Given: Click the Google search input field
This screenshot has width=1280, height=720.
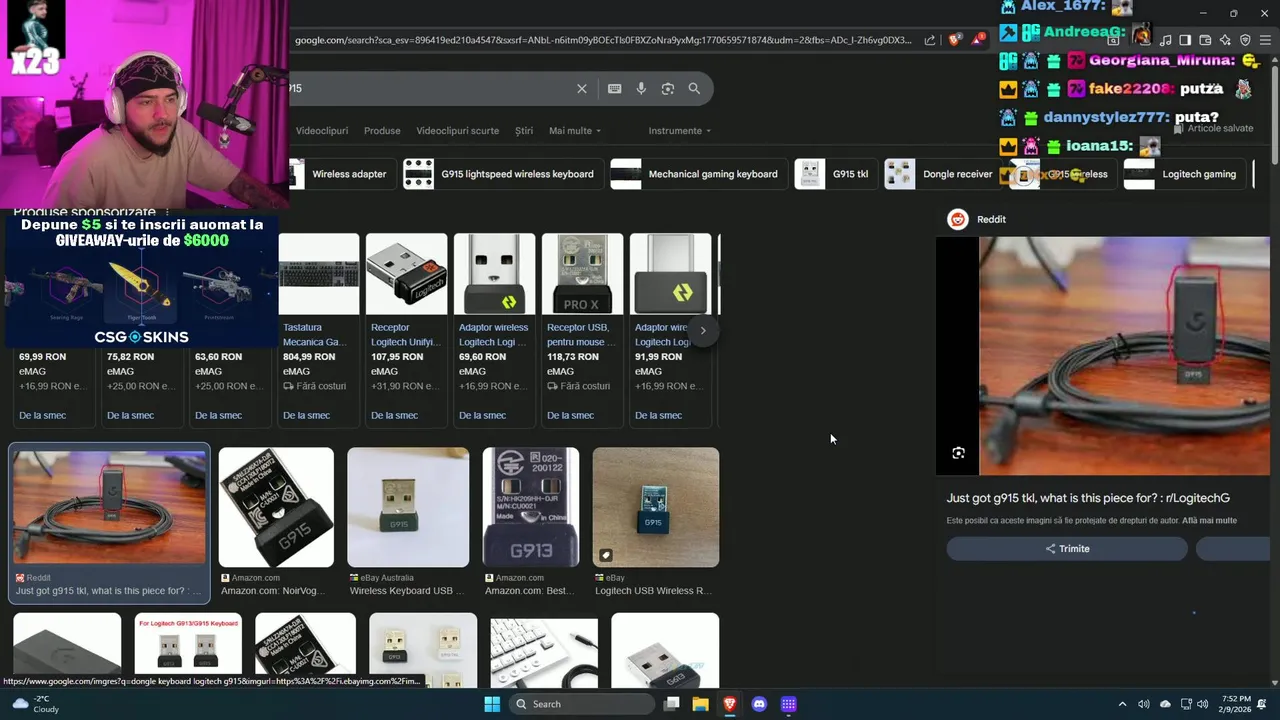Looking at the screenshot, I should 430,88.
